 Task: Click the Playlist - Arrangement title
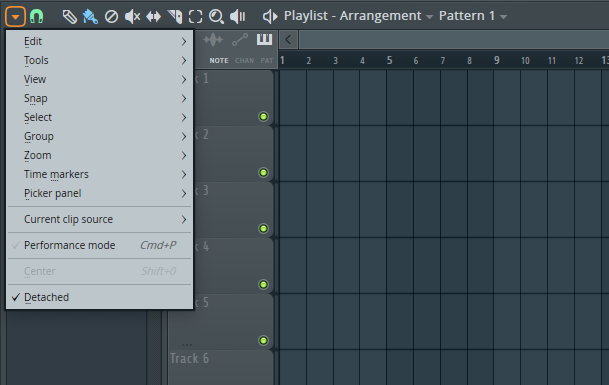coord(352,16)
